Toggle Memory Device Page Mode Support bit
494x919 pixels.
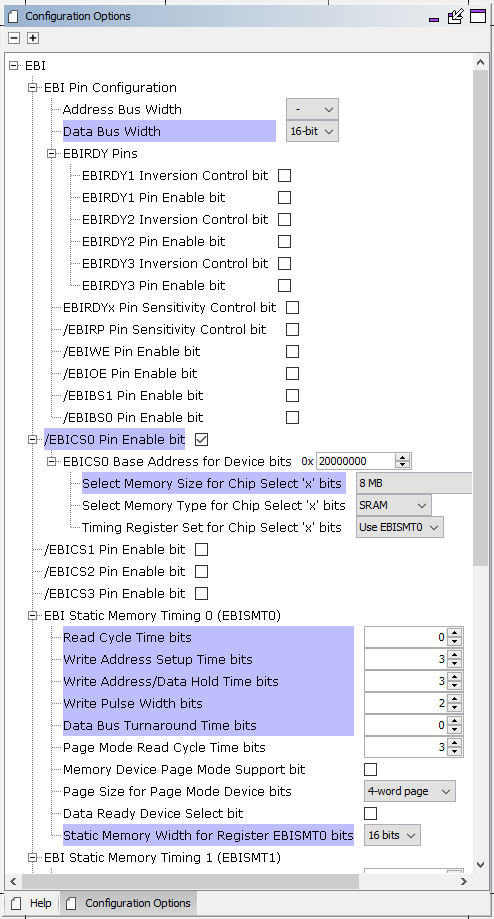[x=370, y=770]
